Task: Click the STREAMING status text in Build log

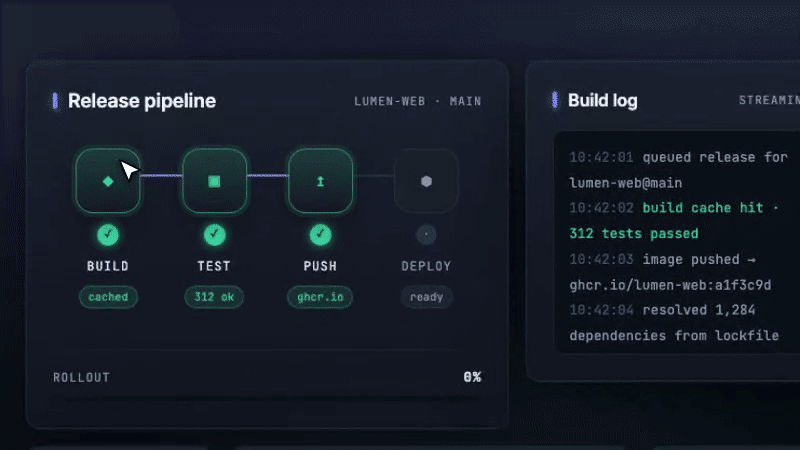Action: [x=769, y=101]
